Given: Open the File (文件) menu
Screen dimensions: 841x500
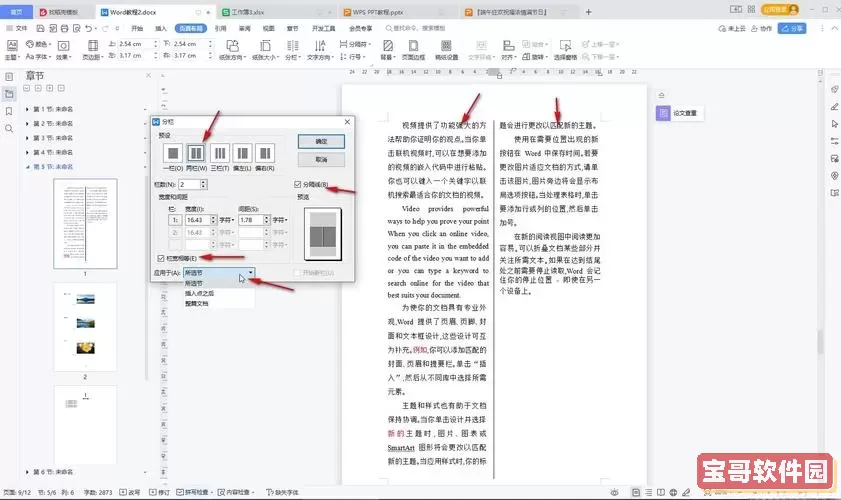Looking at the screenshot, I should click(x=17, y=28).
